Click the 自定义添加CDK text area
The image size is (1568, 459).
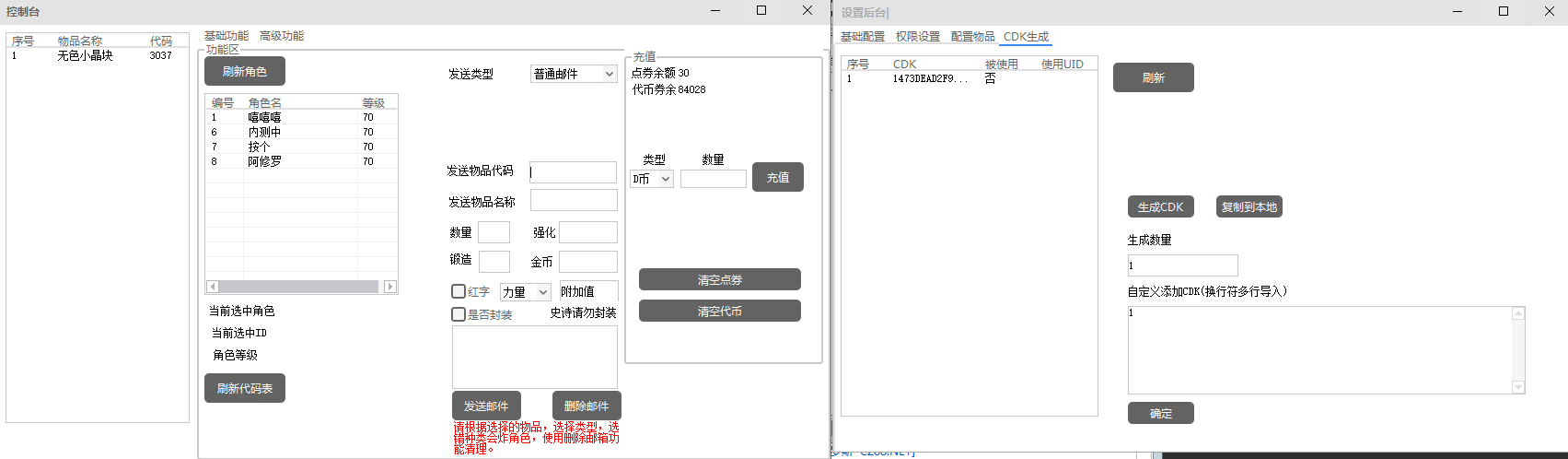coord(1319,350)
